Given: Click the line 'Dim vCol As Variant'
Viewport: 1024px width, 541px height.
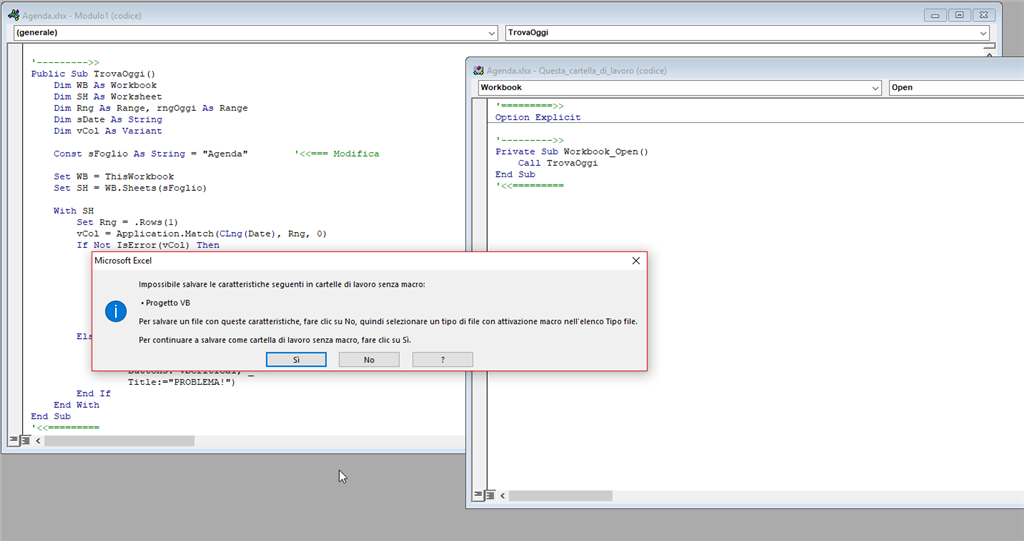Looking at the screenshot, I should (x=108, y=131).
